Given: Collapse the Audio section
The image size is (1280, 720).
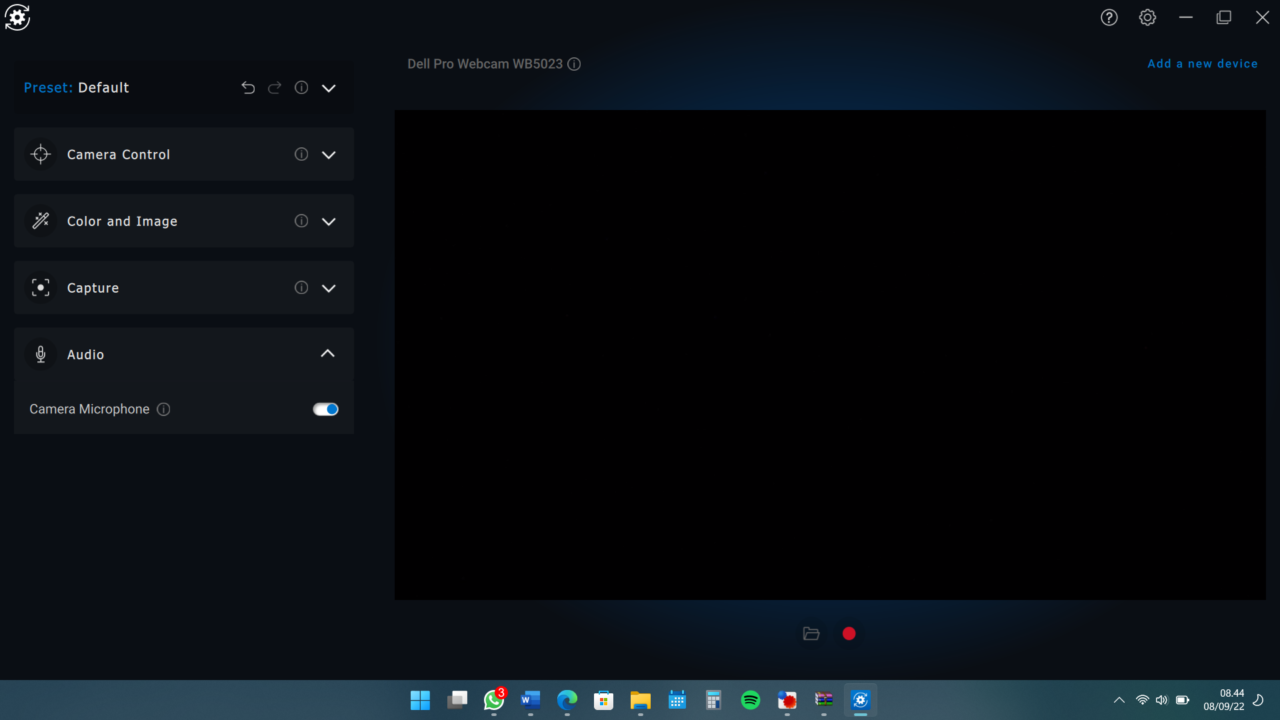Looking at the screenshot, I should (328, 354).
